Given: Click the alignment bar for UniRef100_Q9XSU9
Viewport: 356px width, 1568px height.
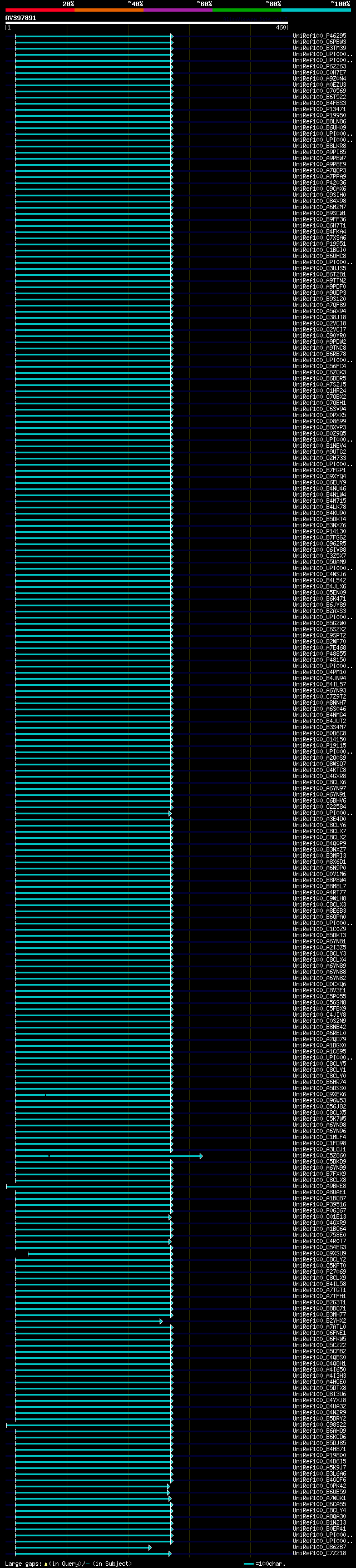Looking at the screenshot, I should pos(101,1253).
